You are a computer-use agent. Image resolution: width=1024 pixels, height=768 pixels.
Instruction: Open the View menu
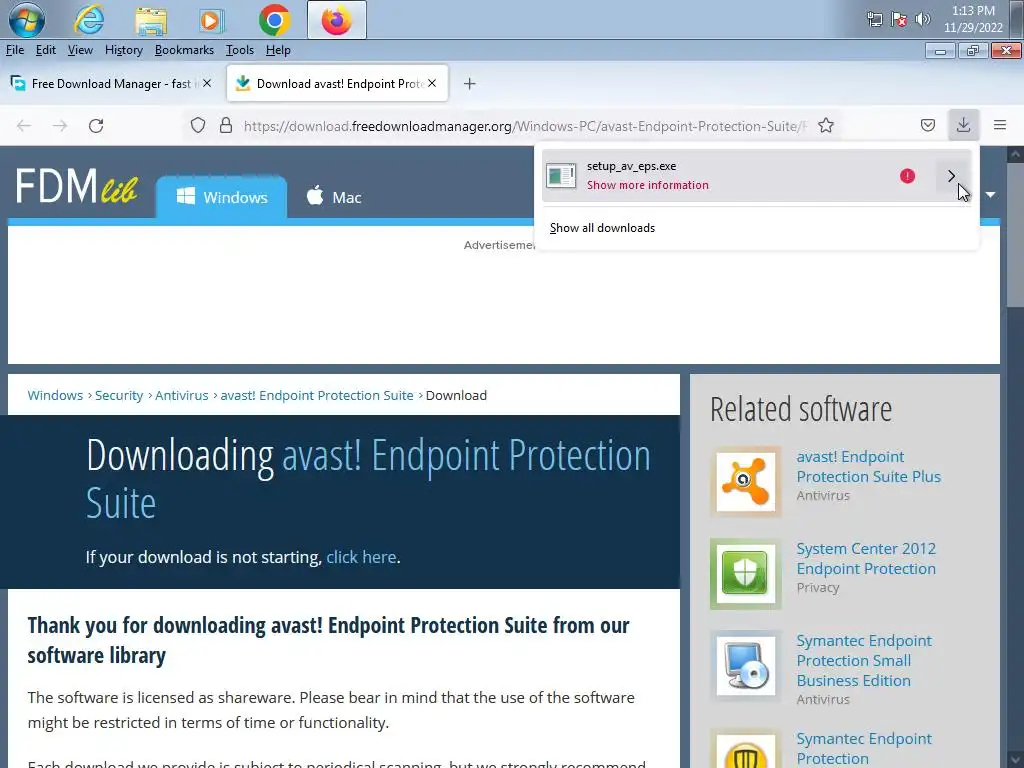pos(80,50)
